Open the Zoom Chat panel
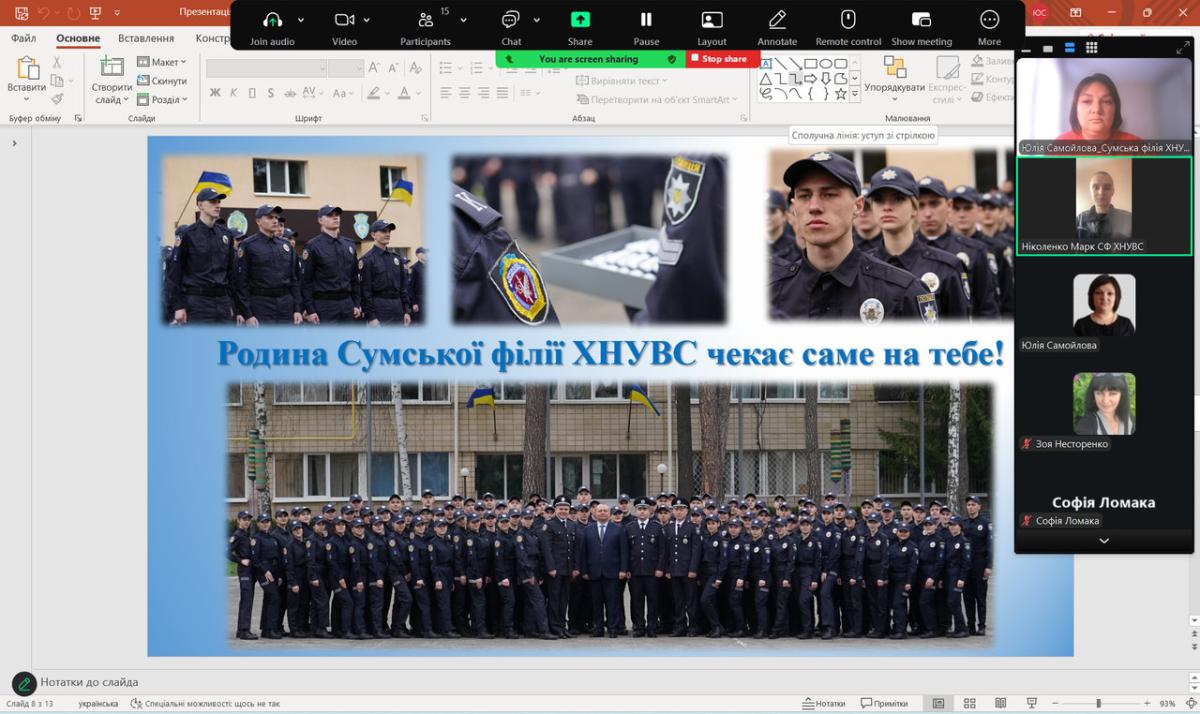1200x714 pixels. pyautogui.click(x=511, y=20)
